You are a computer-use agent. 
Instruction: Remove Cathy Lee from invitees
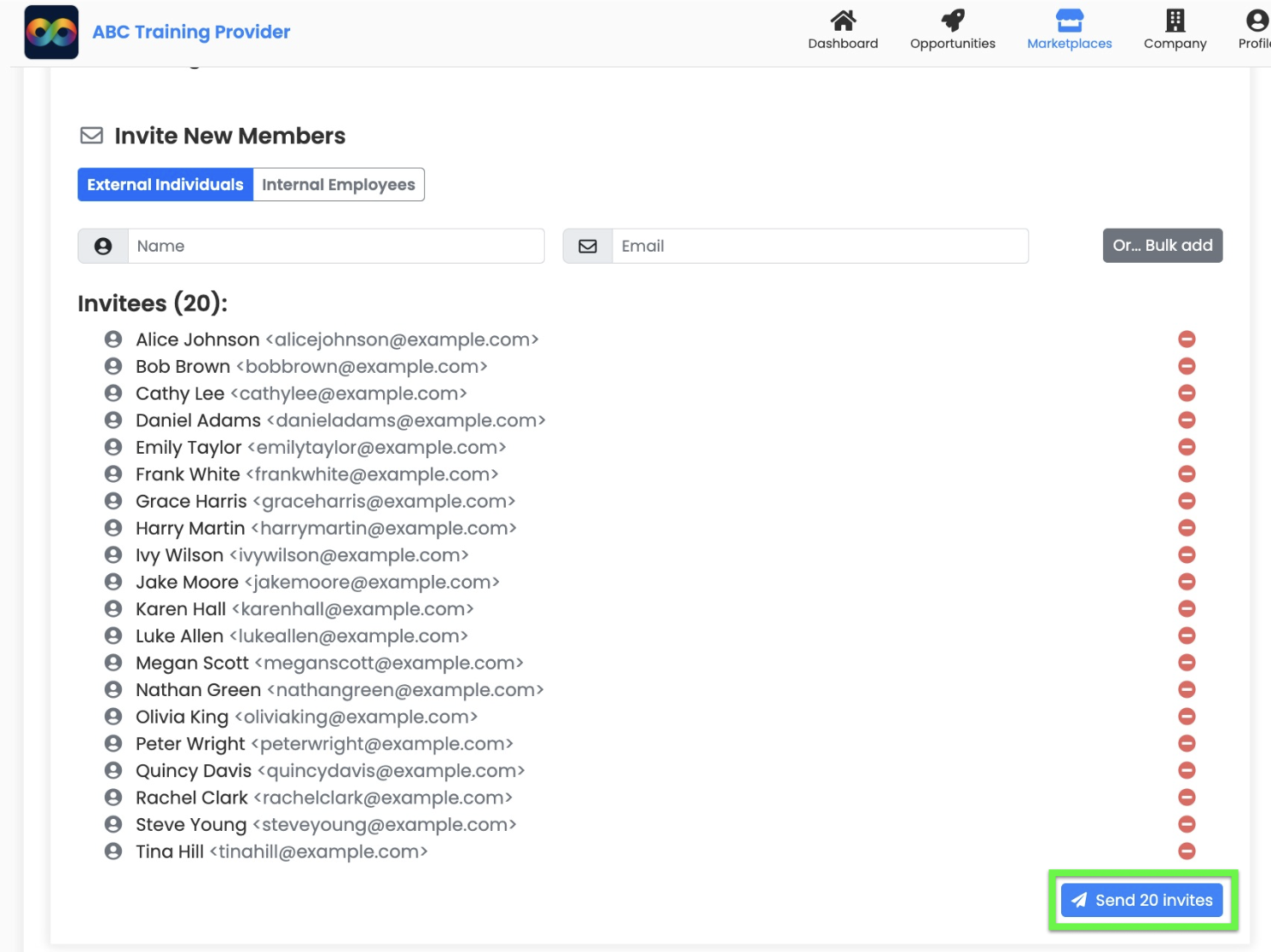pos(1187,393)
